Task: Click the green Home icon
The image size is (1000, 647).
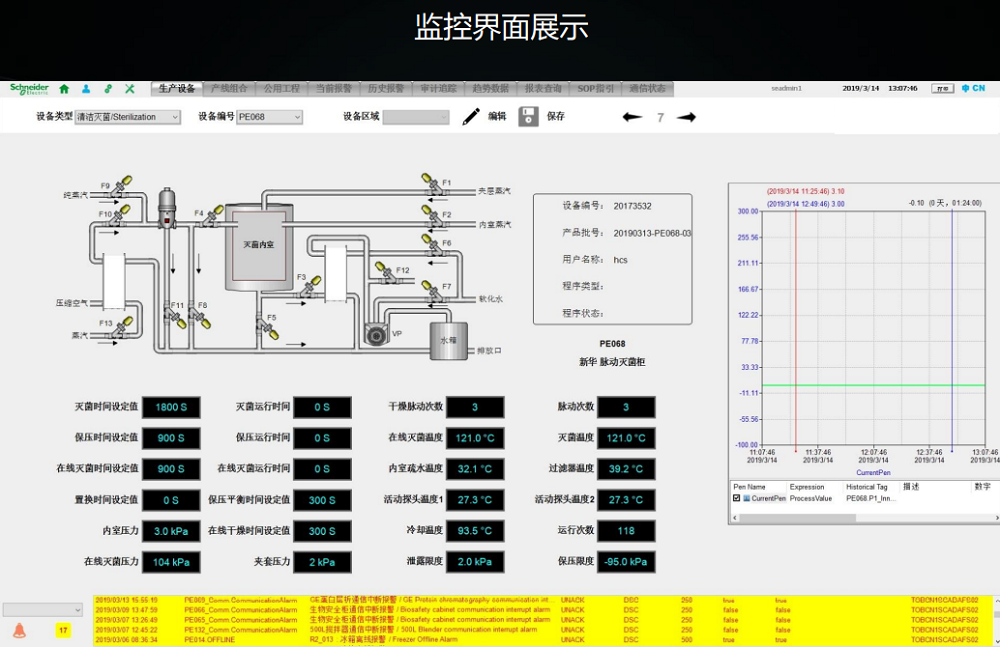Action: coord(64,89)
